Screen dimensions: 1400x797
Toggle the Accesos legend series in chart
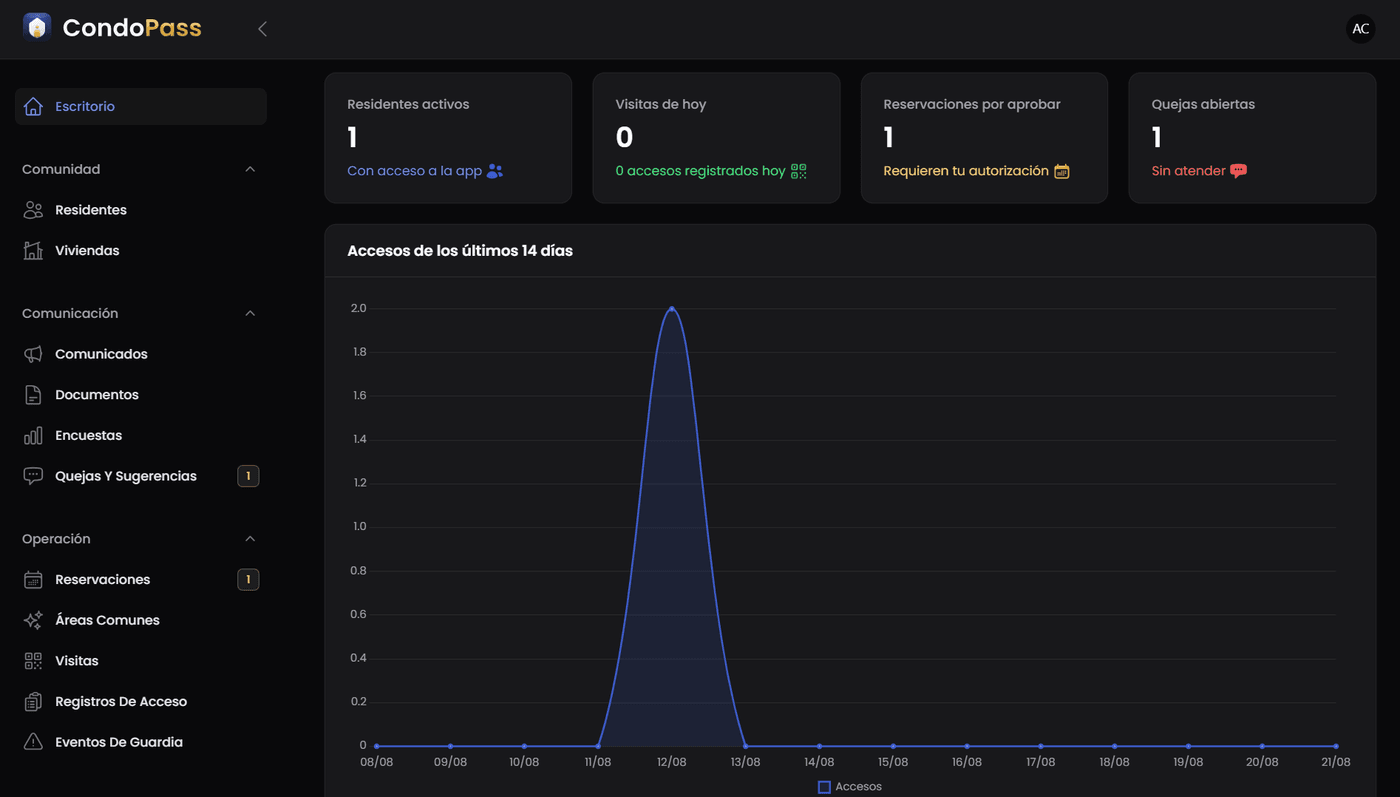[x=850, y=787]
